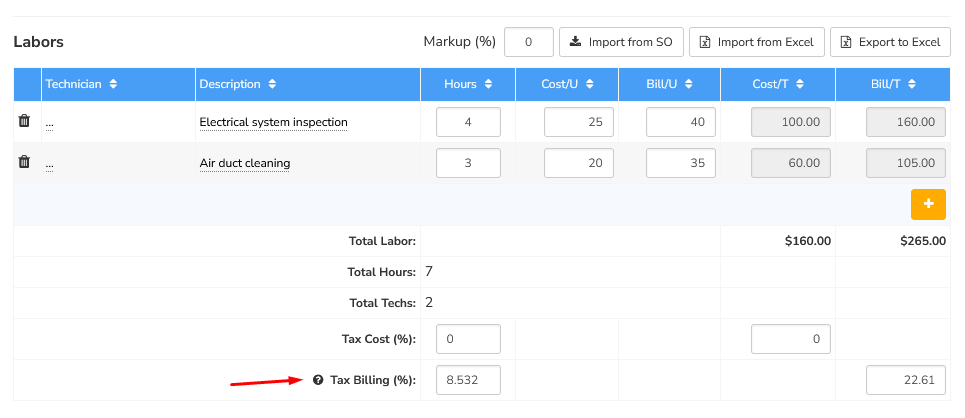Click the Tax Billing help question-mark icon
Viewport: 965px width, 418px height.
click(318, 380)
